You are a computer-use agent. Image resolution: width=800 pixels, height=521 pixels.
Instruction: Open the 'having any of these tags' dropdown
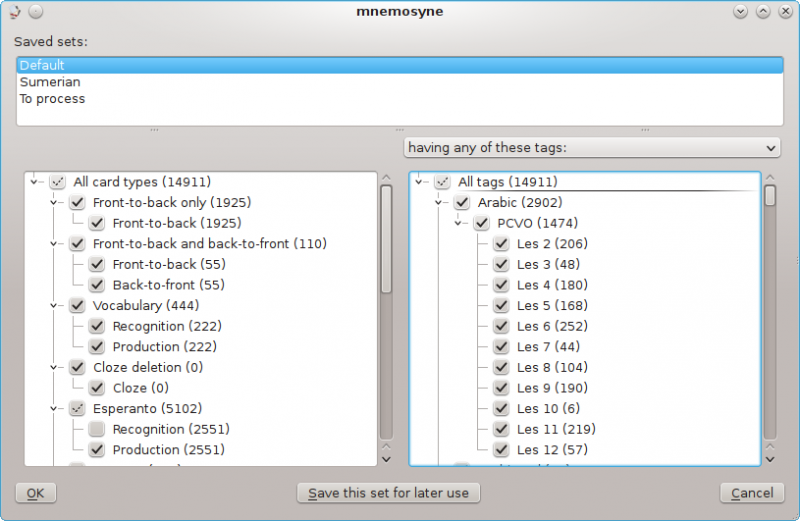tap(591, 148)
